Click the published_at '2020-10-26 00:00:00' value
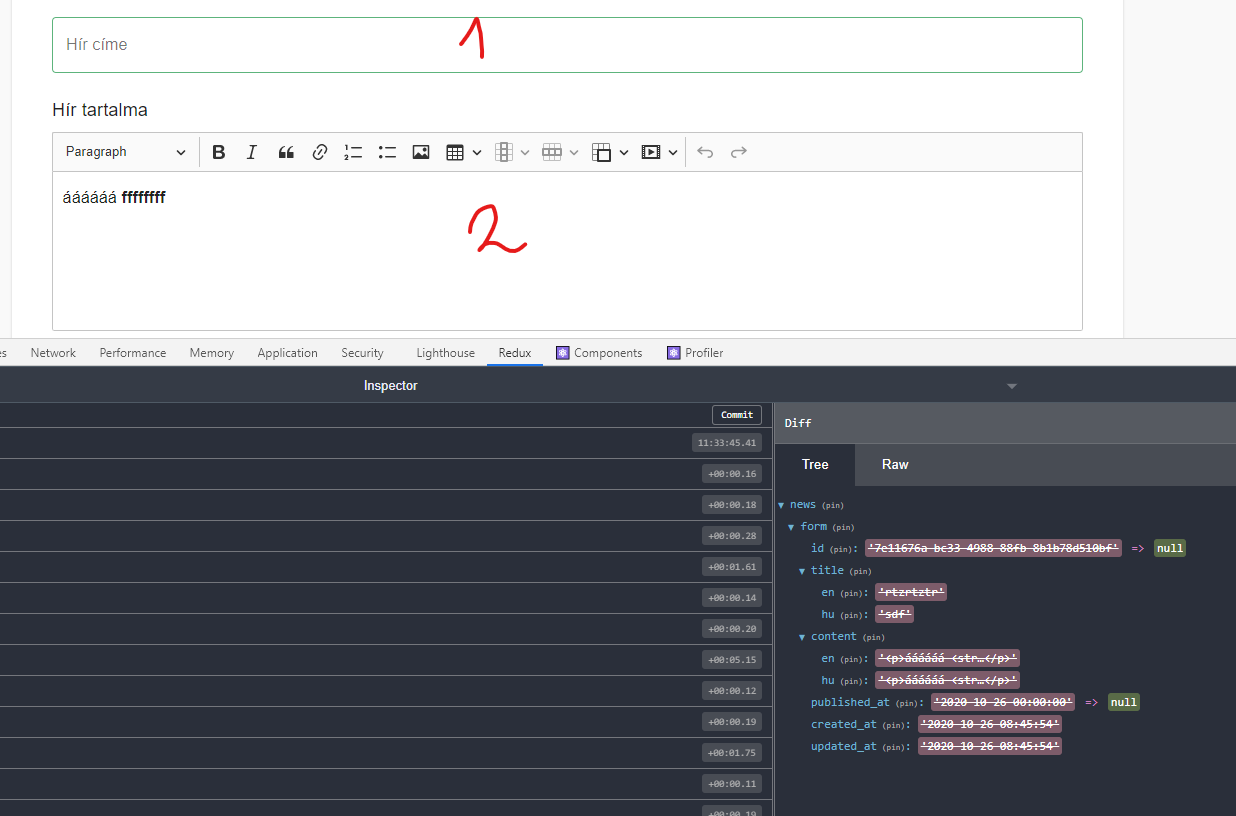Screen dimensions: 1236x816 pyautogui.click(x=1003, y=702)
